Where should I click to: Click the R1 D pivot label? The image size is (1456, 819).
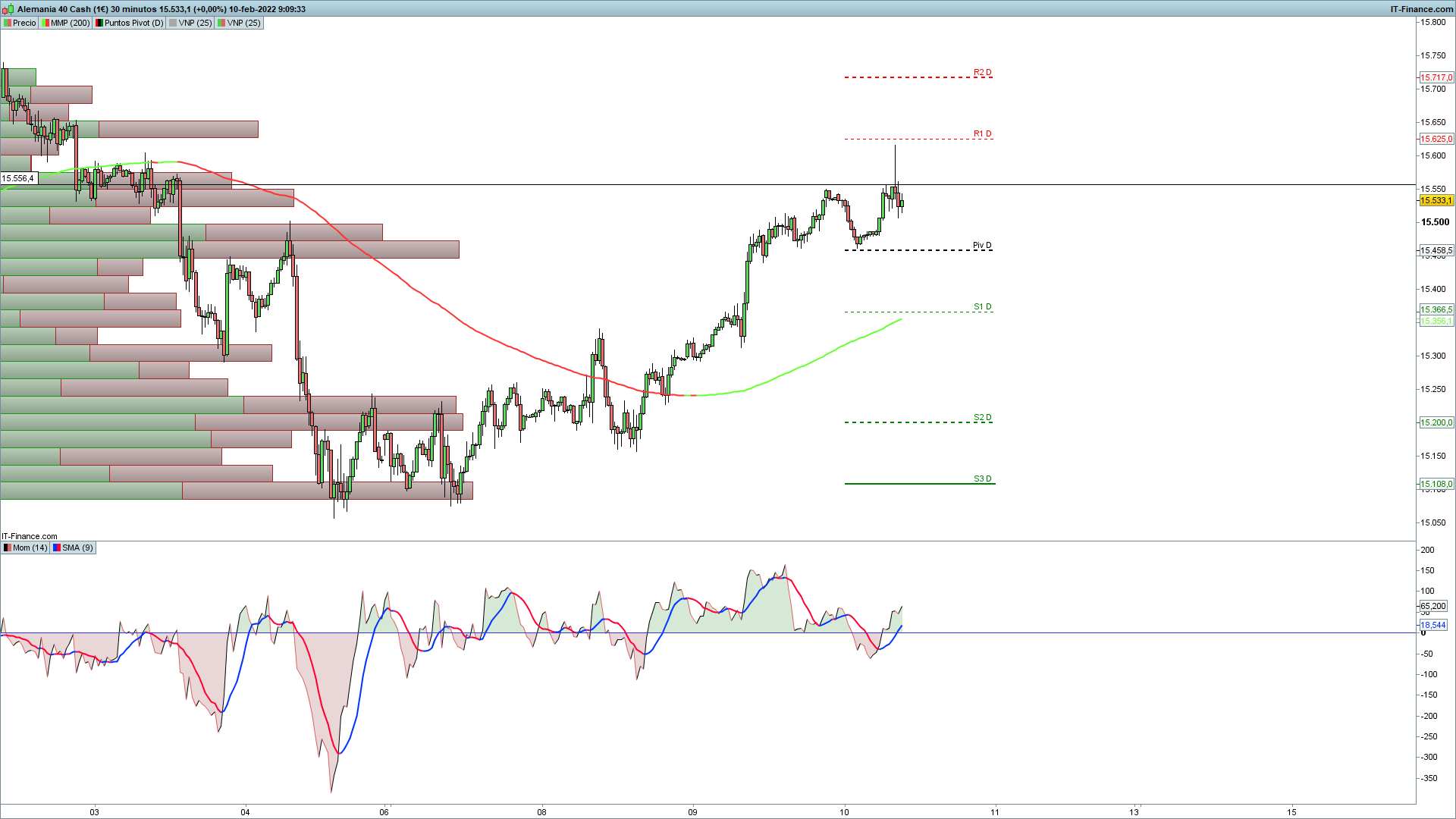tap(983, 134)
